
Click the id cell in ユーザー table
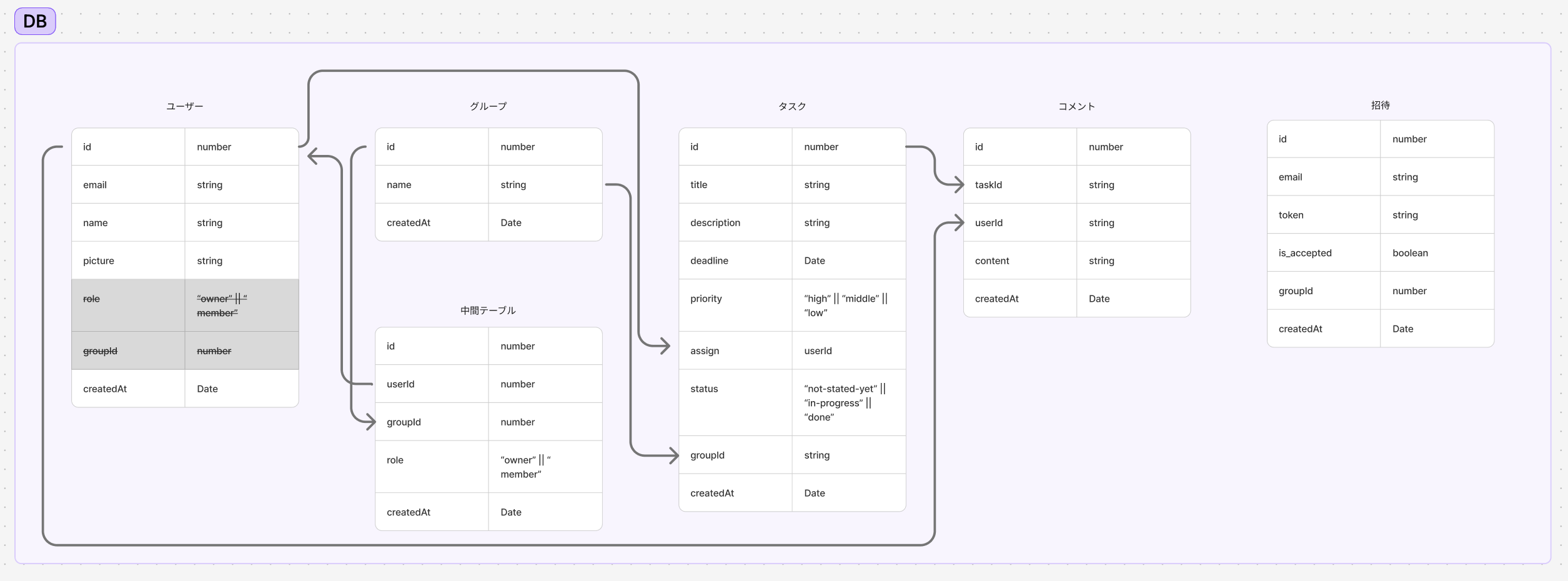[x=128, y=147]
